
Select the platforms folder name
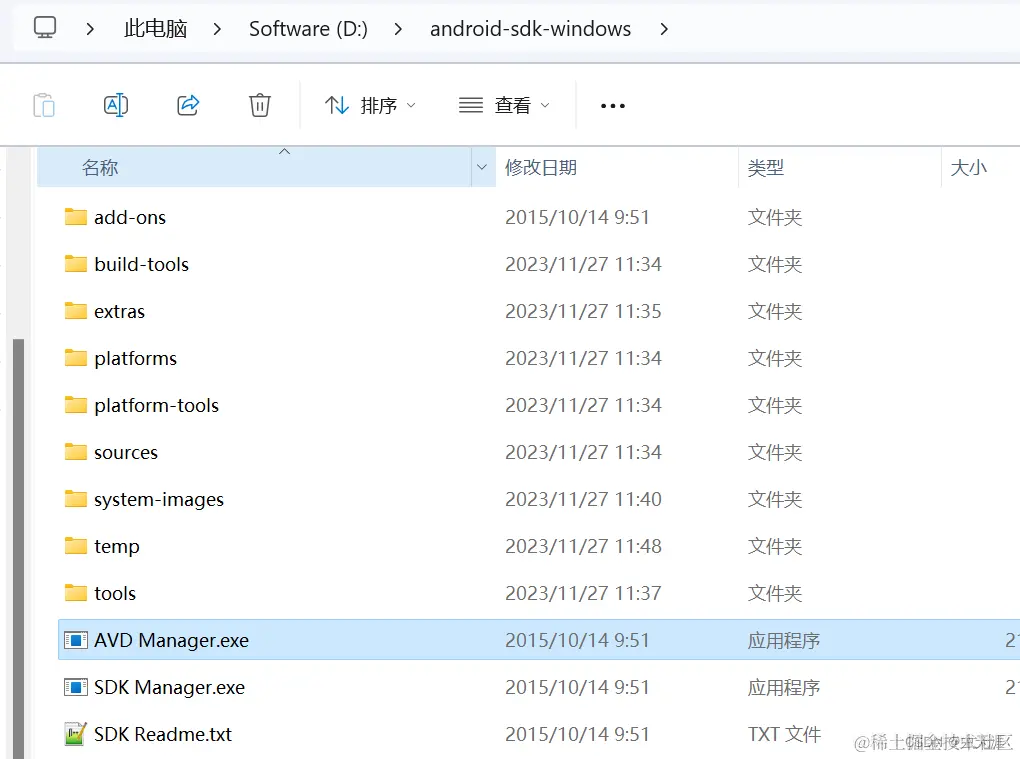[x=135, y=358]
